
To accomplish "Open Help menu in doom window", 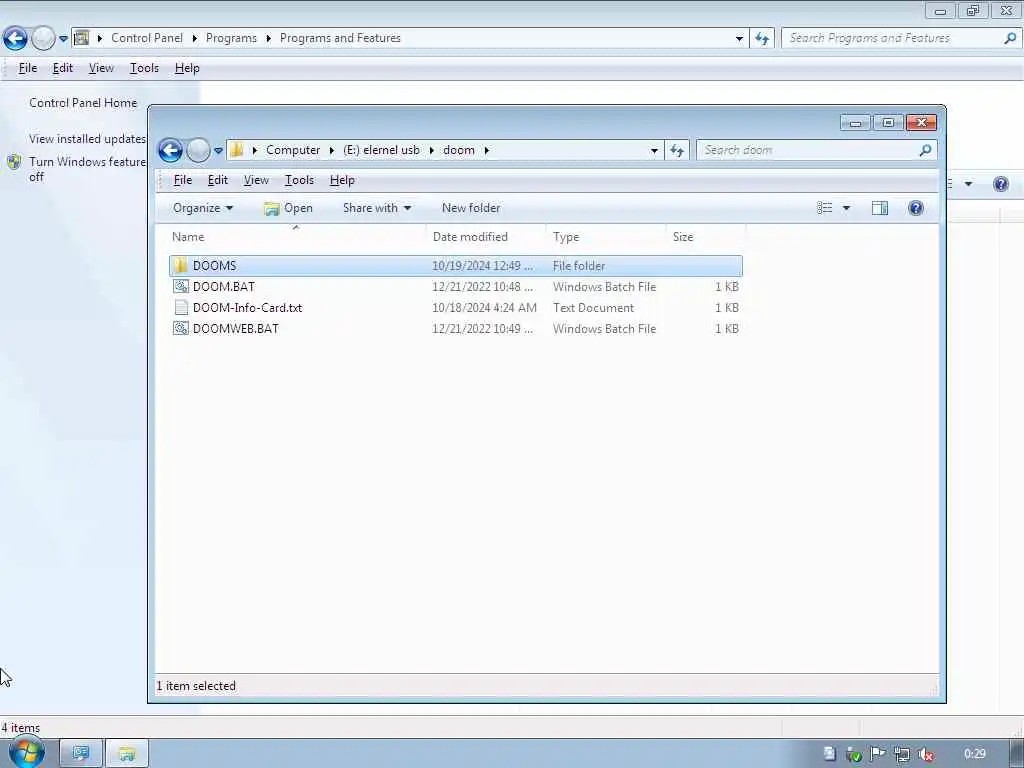I will click(342, 180).
